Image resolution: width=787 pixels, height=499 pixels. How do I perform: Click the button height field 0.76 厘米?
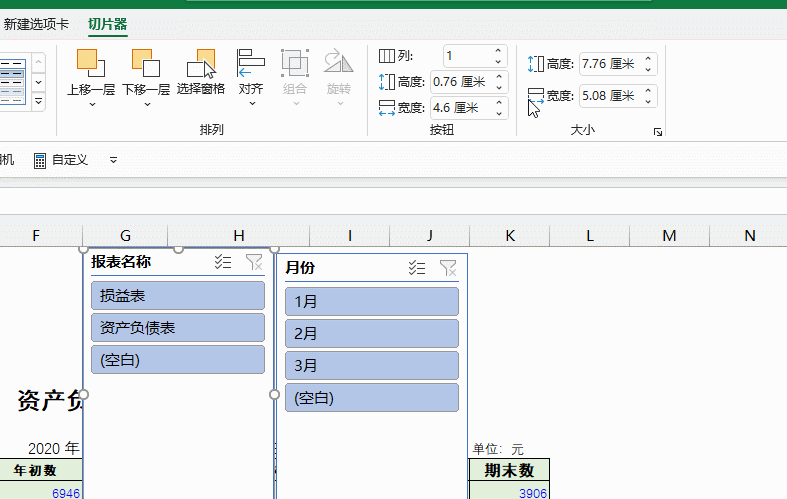[x=462, y=82]
